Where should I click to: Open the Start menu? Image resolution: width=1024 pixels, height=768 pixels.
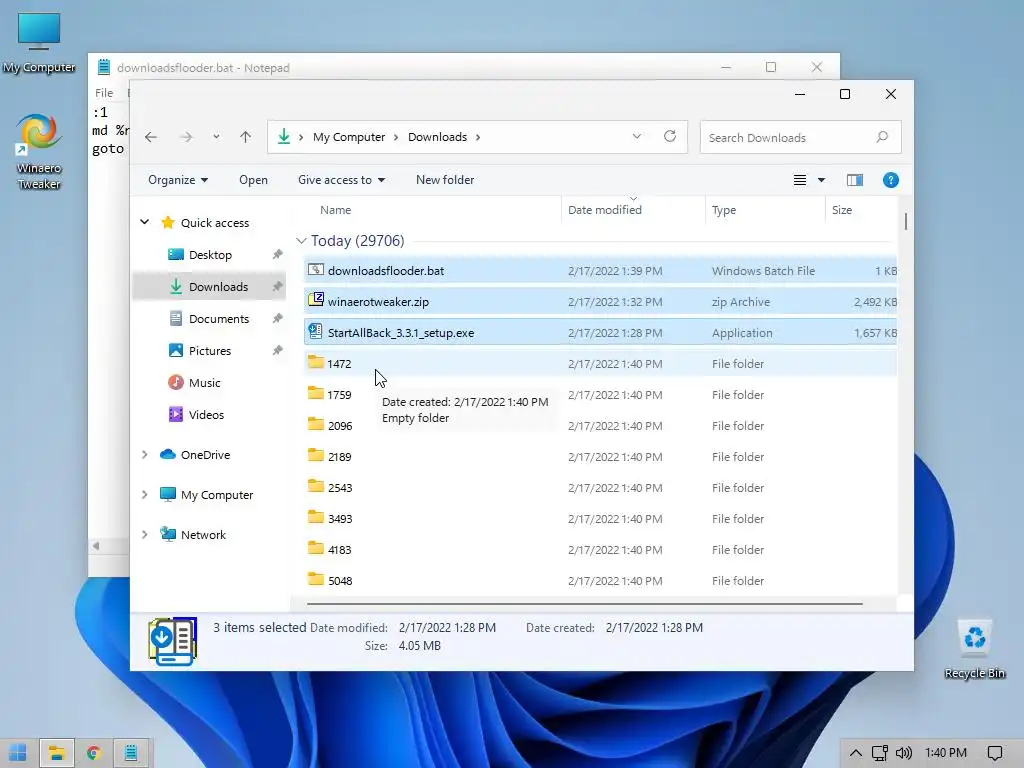(x=18, y=752)
